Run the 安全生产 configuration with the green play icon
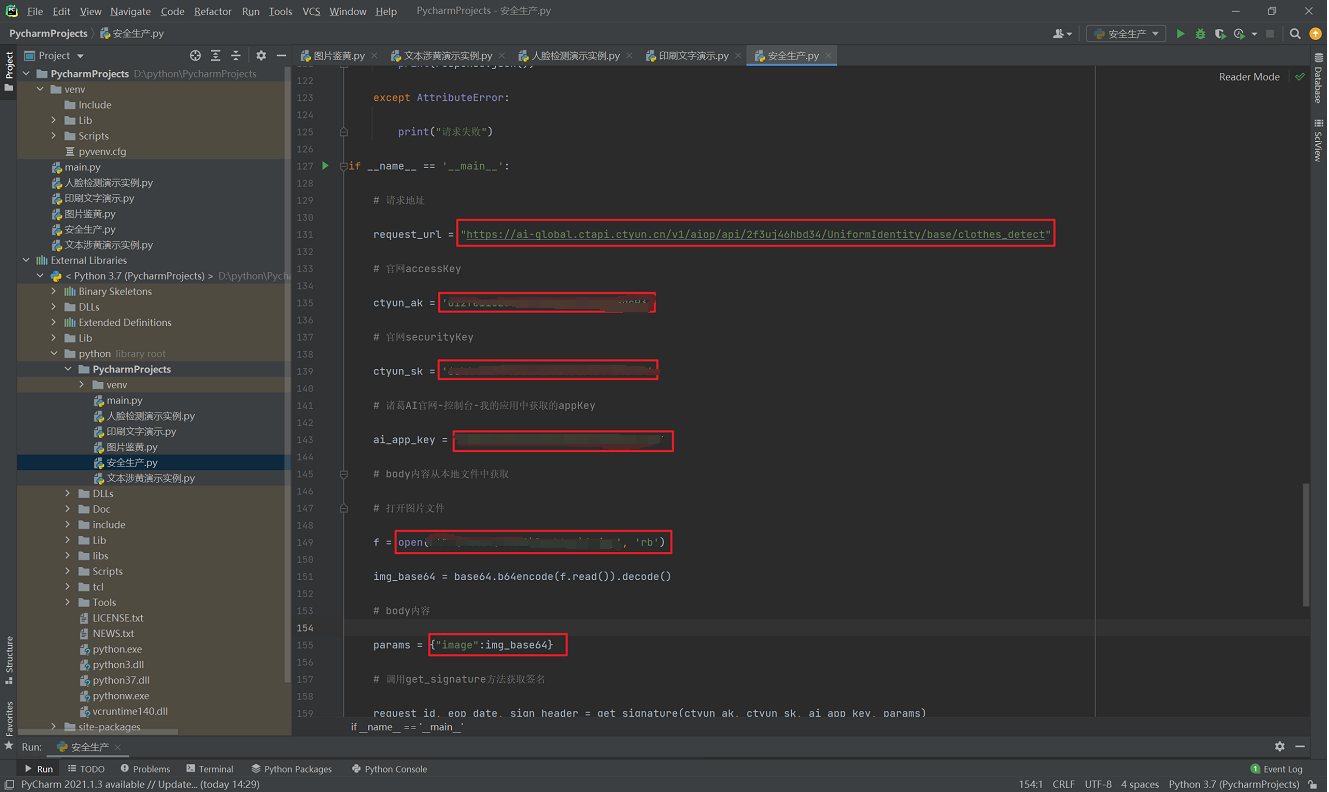This screenshot has width=1329, height=792. (1180, 34)
